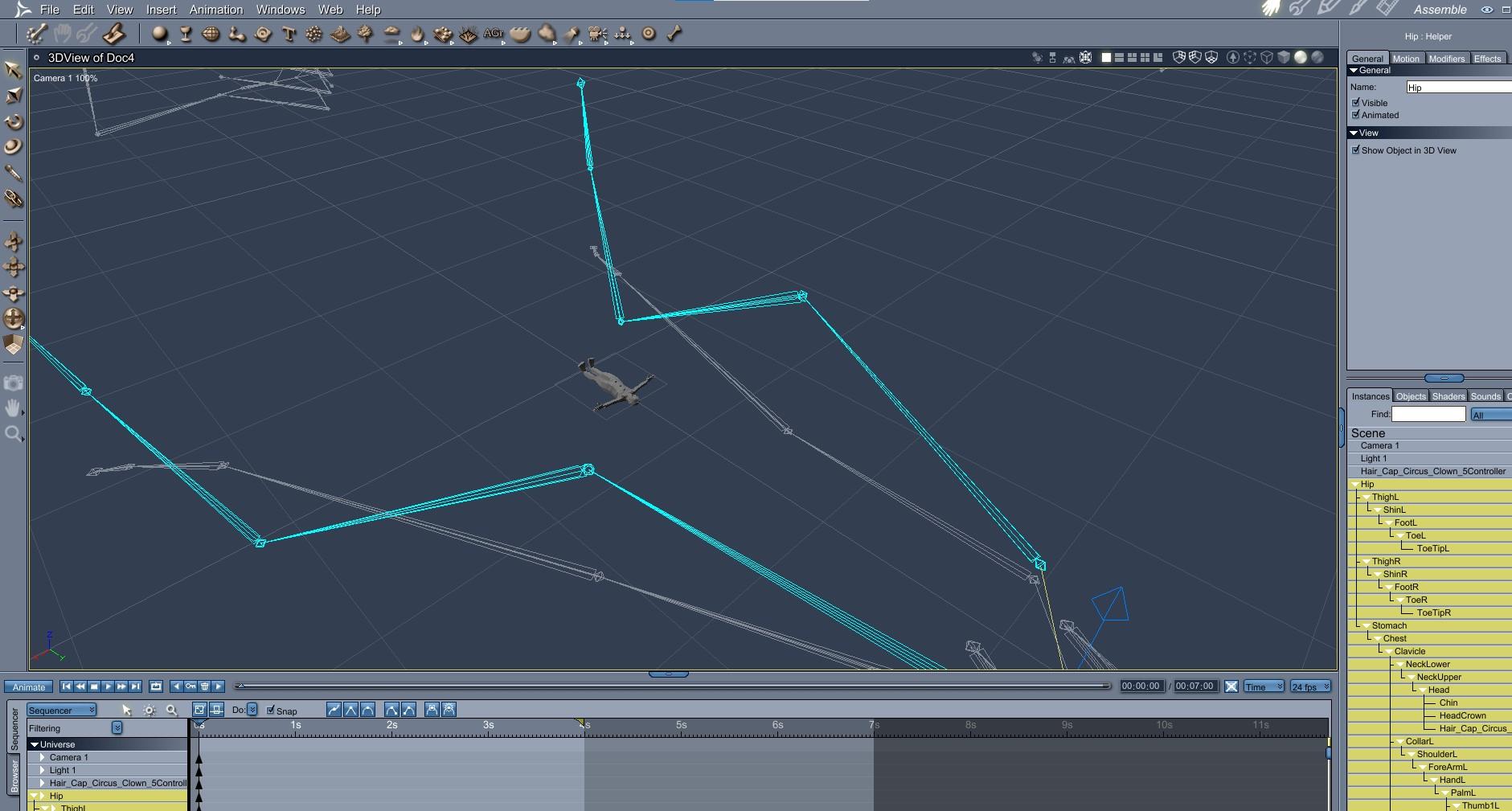
Task: Switch 3D view to single-pane layout
Action: click(x=1106, y=58)
